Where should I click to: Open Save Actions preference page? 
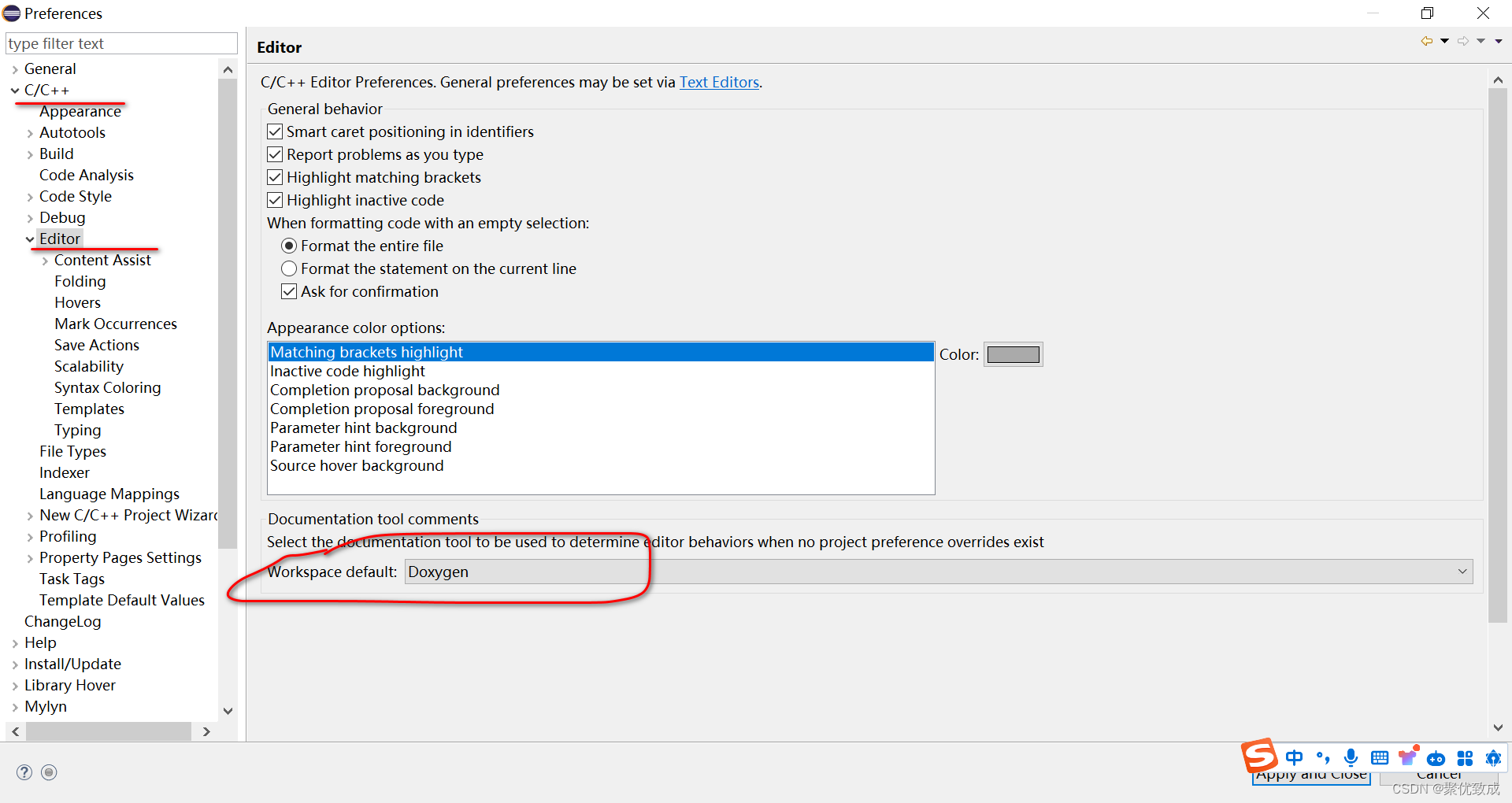click(x=96, y=345)
